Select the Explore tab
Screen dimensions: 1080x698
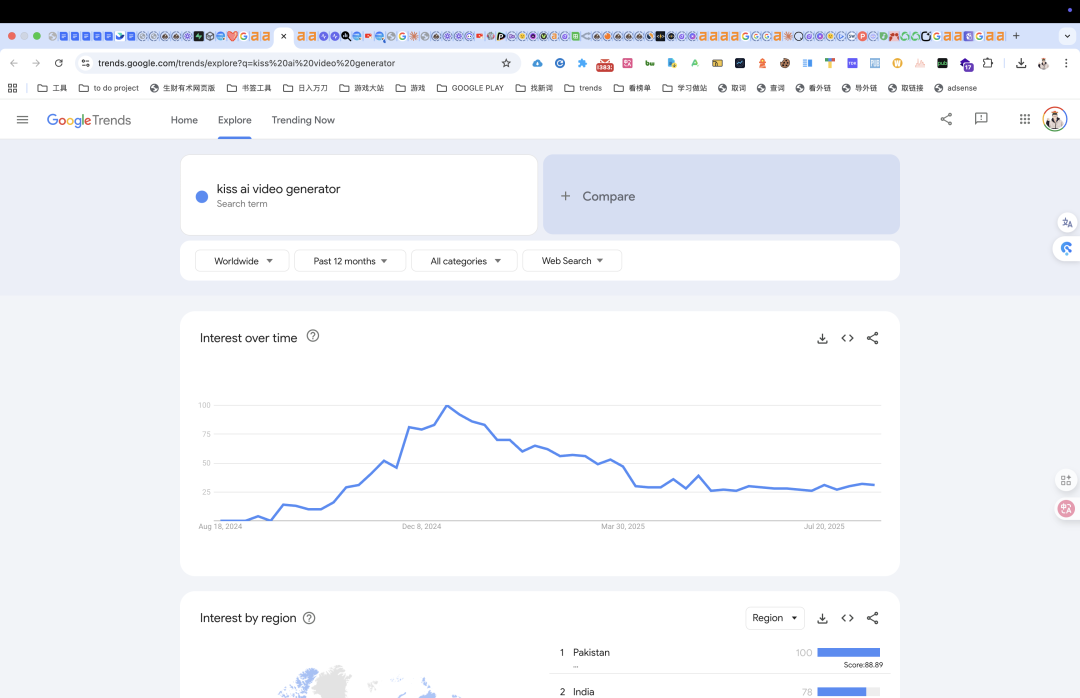tap(234, 120)
